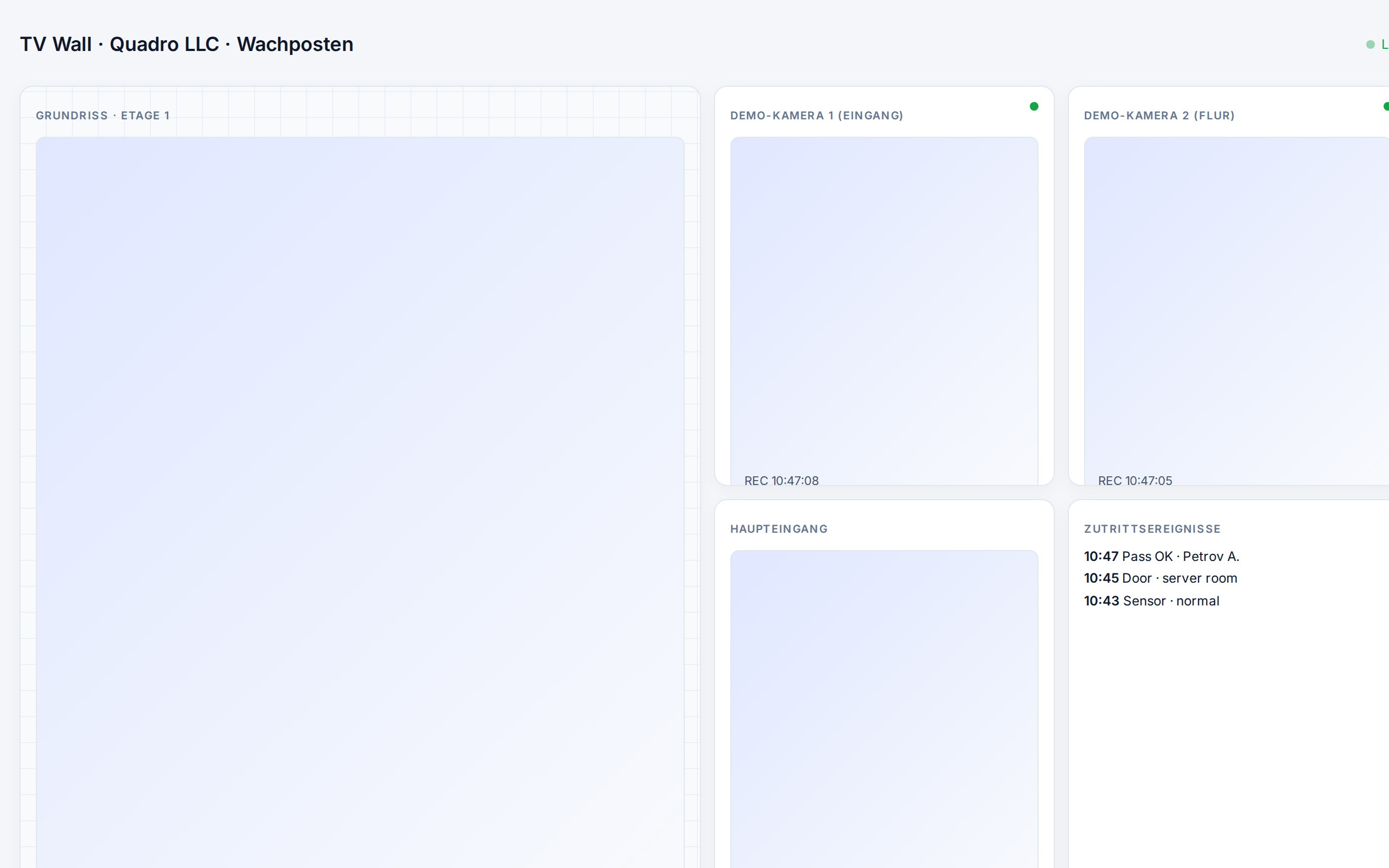Click the green live indicator dot in header

click(x=1370, y=44)
